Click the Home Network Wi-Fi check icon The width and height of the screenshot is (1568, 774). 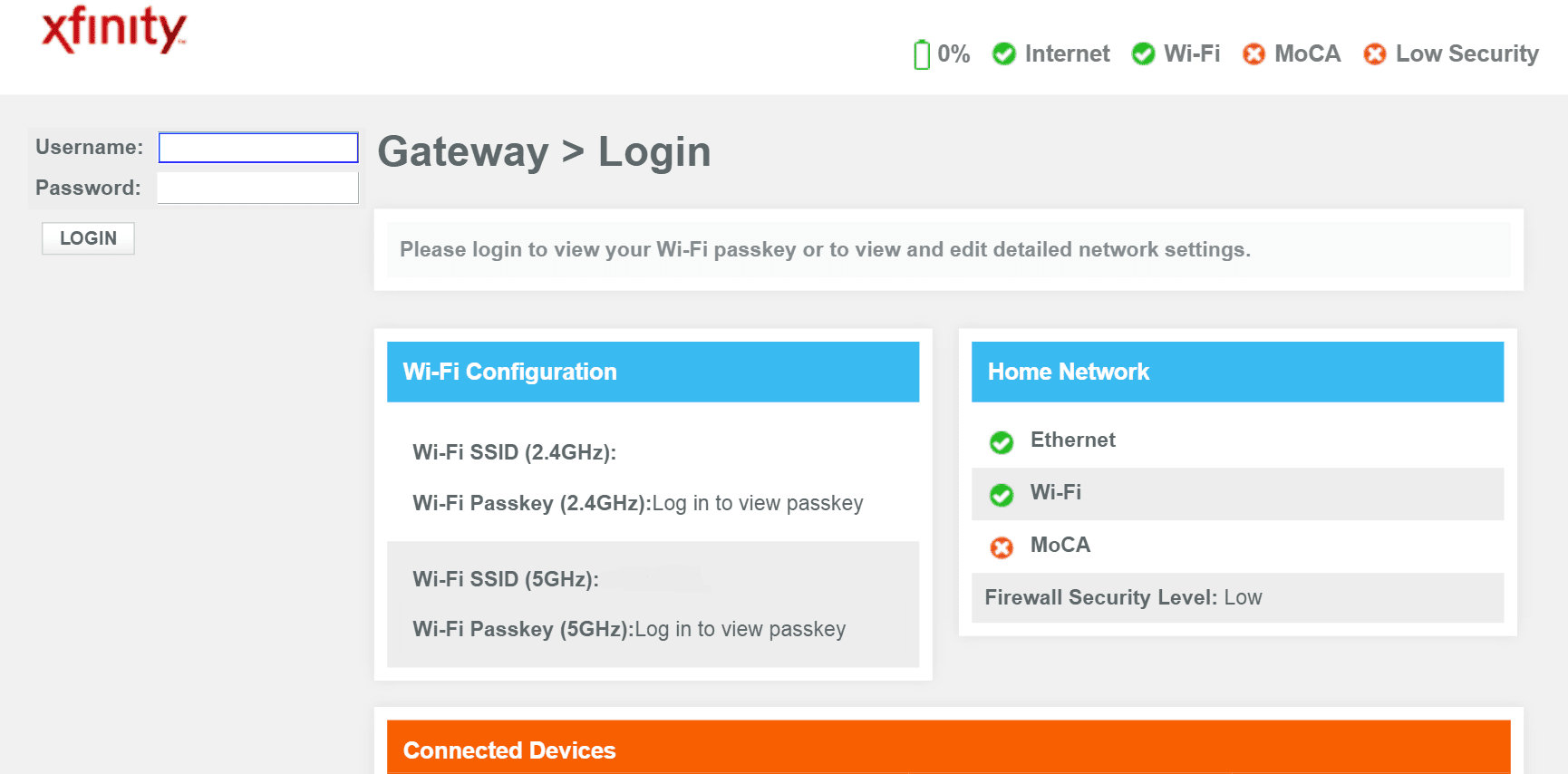(1002, 495)
